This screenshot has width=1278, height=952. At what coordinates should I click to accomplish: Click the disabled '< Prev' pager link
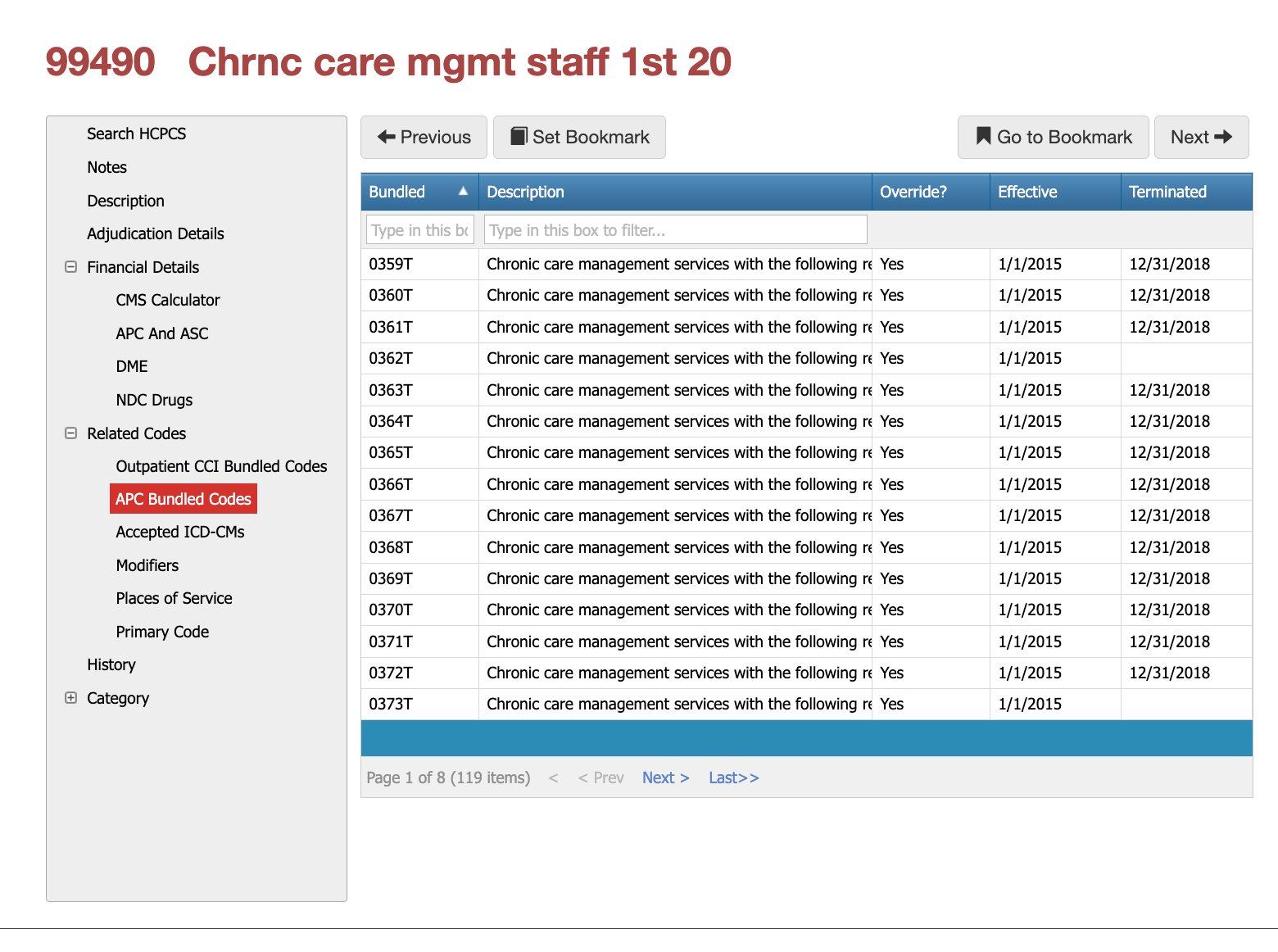pos(601,777)
